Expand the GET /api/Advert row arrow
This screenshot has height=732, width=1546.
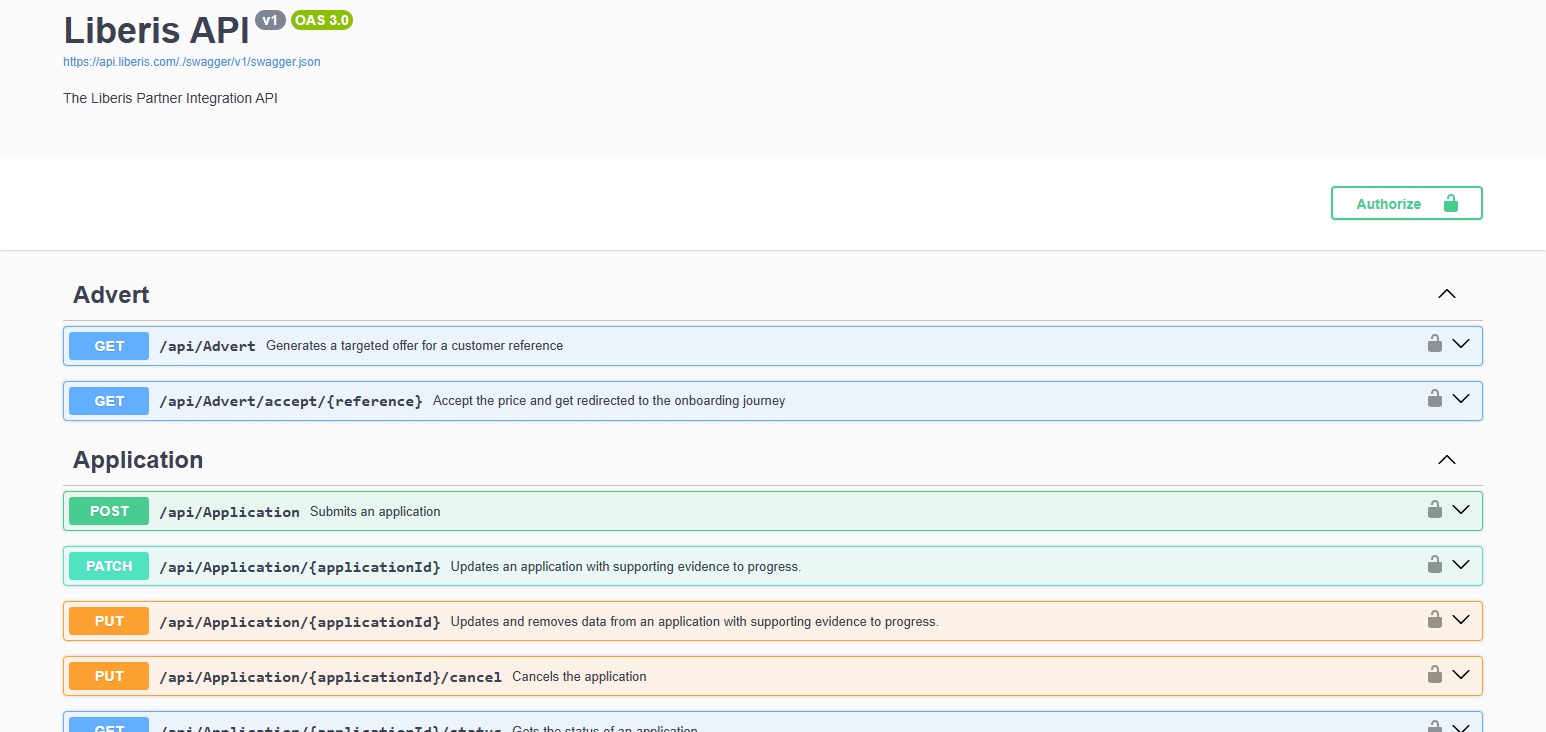tap(1461, 344)
